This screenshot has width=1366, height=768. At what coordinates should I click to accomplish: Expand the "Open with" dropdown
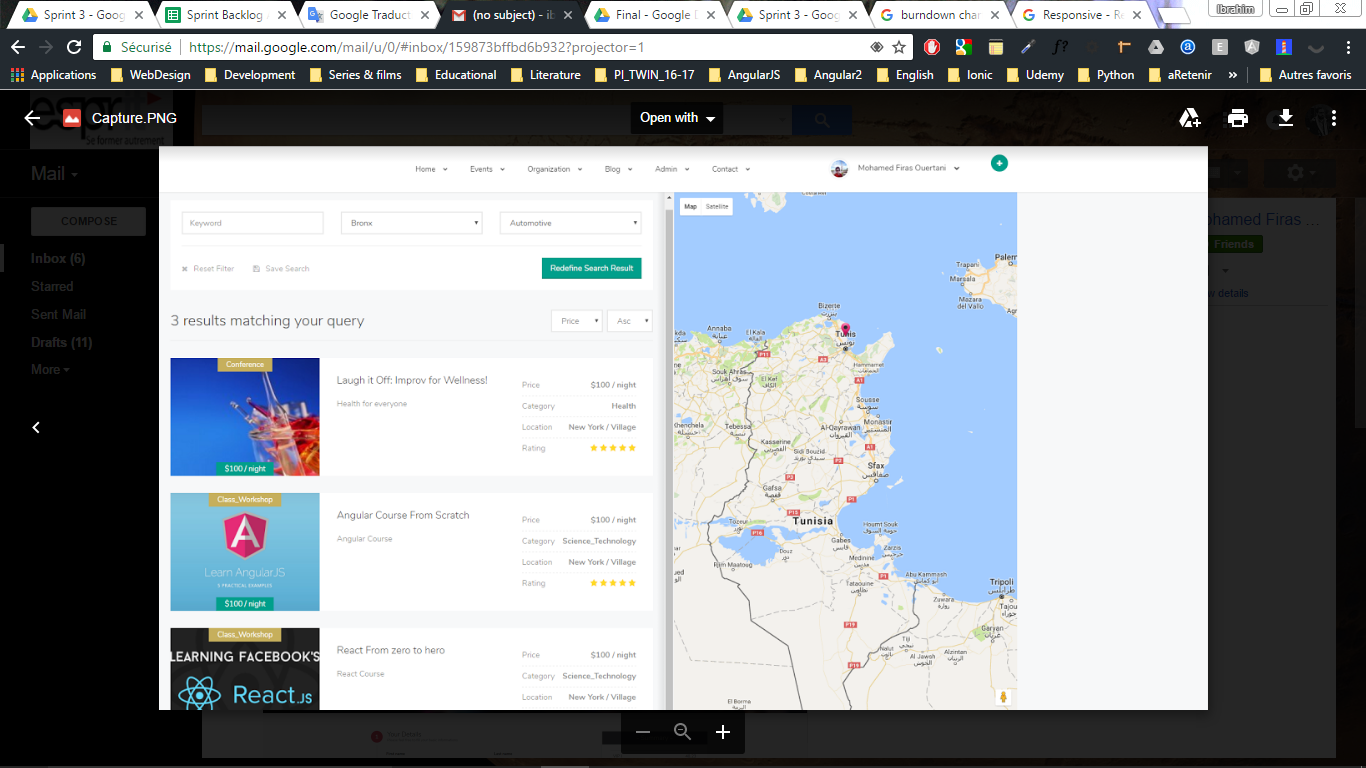pyautogui.click(x=678, y=118)
